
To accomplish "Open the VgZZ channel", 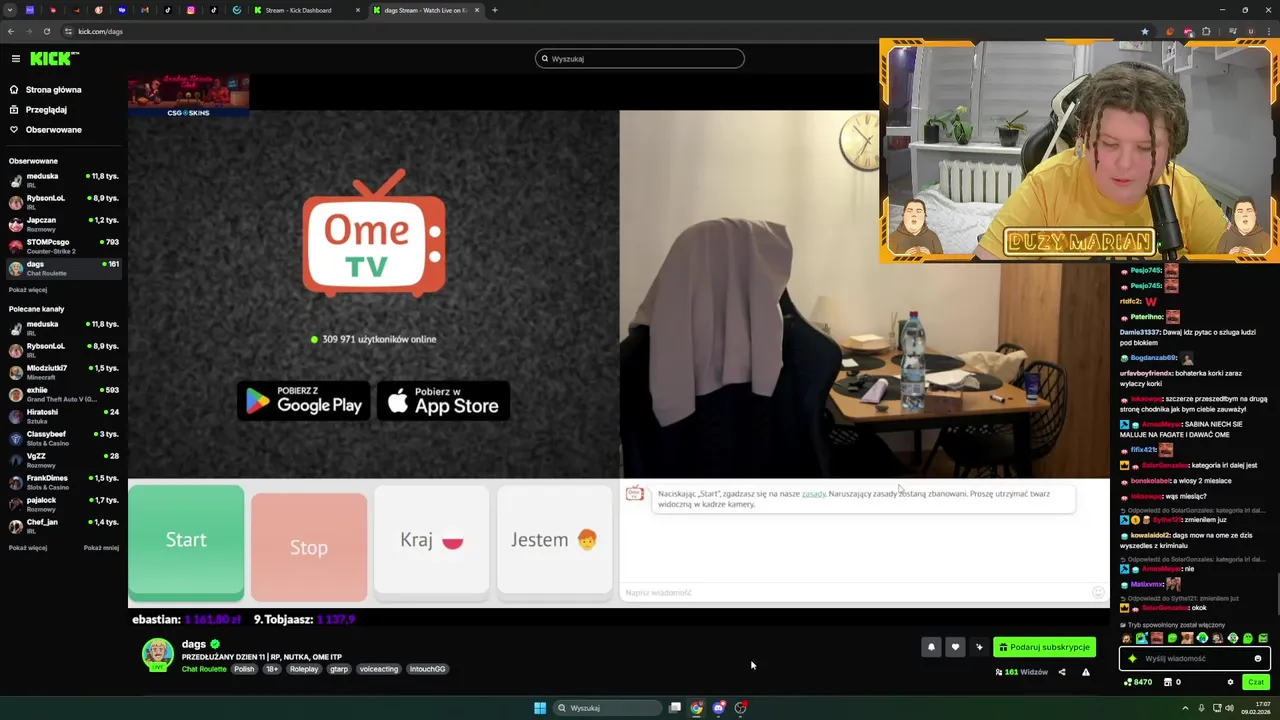I will (x=64, y=460).
